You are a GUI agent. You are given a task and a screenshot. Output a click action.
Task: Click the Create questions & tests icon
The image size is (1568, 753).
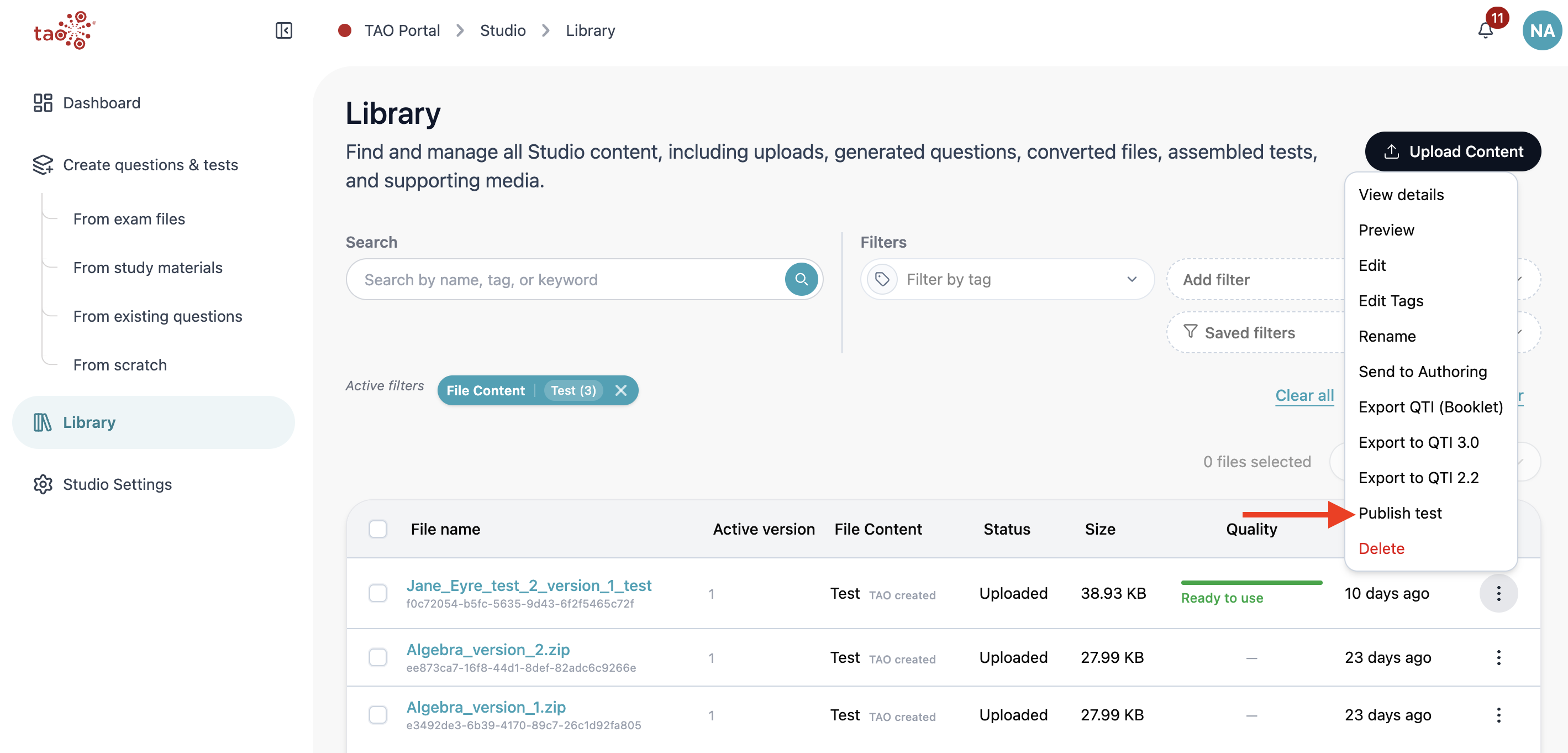tap(43, 165)
